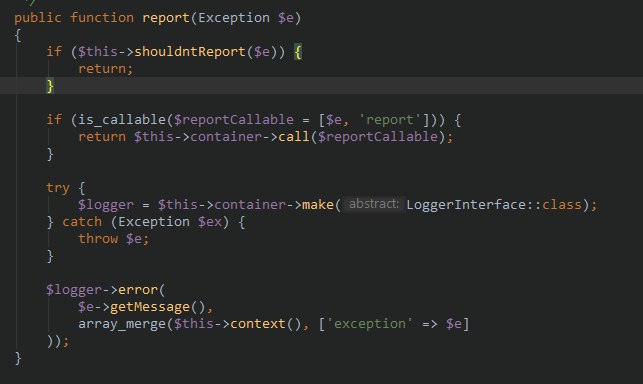
Task: Click the 'abstract:' parameter hint
Action: pos(374,204)
